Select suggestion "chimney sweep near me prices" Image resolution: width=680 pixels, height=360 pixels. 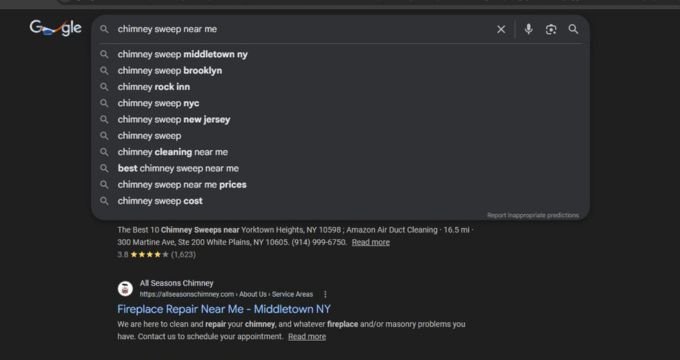340,185
